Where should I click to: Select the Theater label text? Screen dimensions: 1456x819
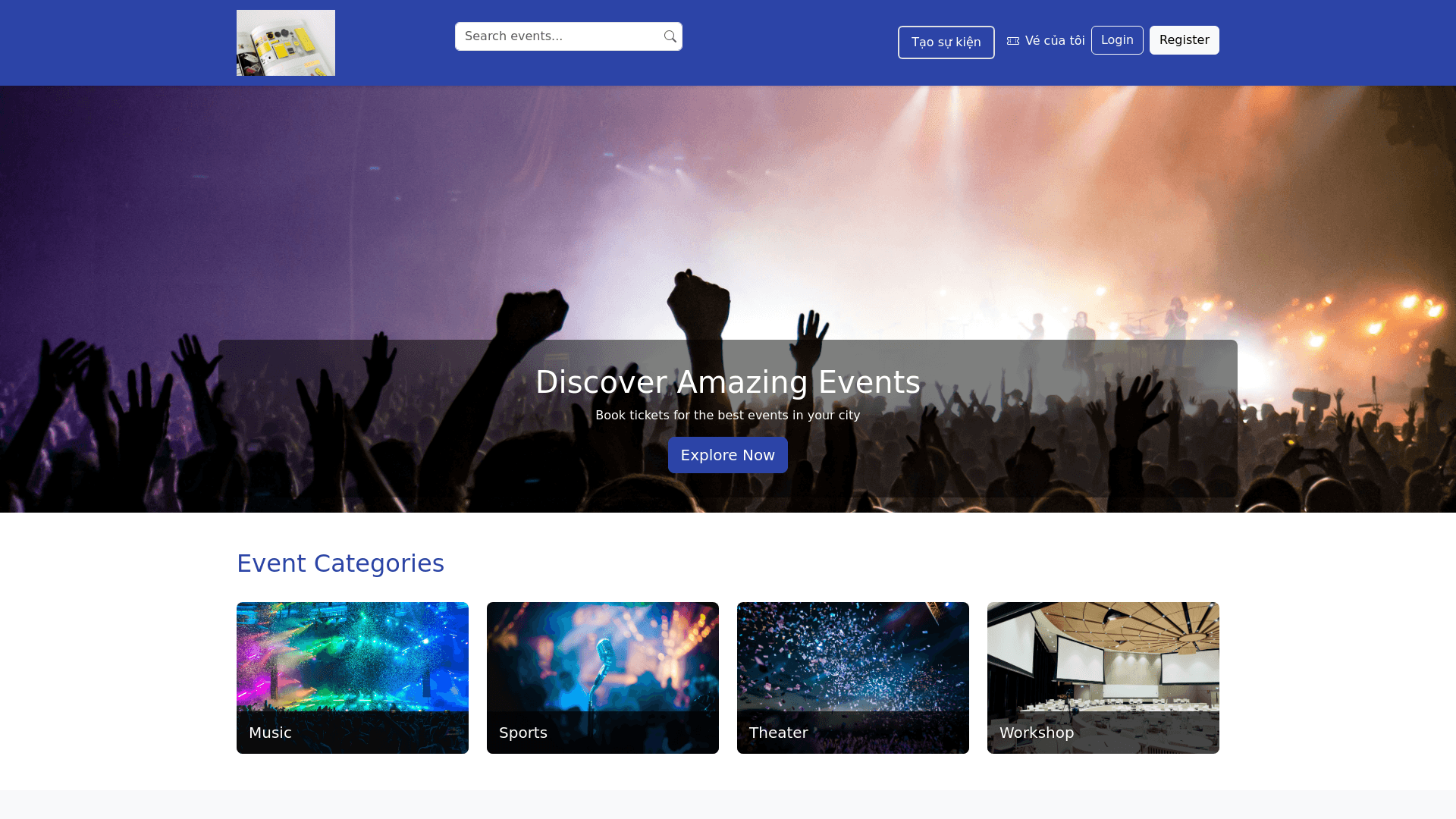pyautogui.click(x=779, y=733)
